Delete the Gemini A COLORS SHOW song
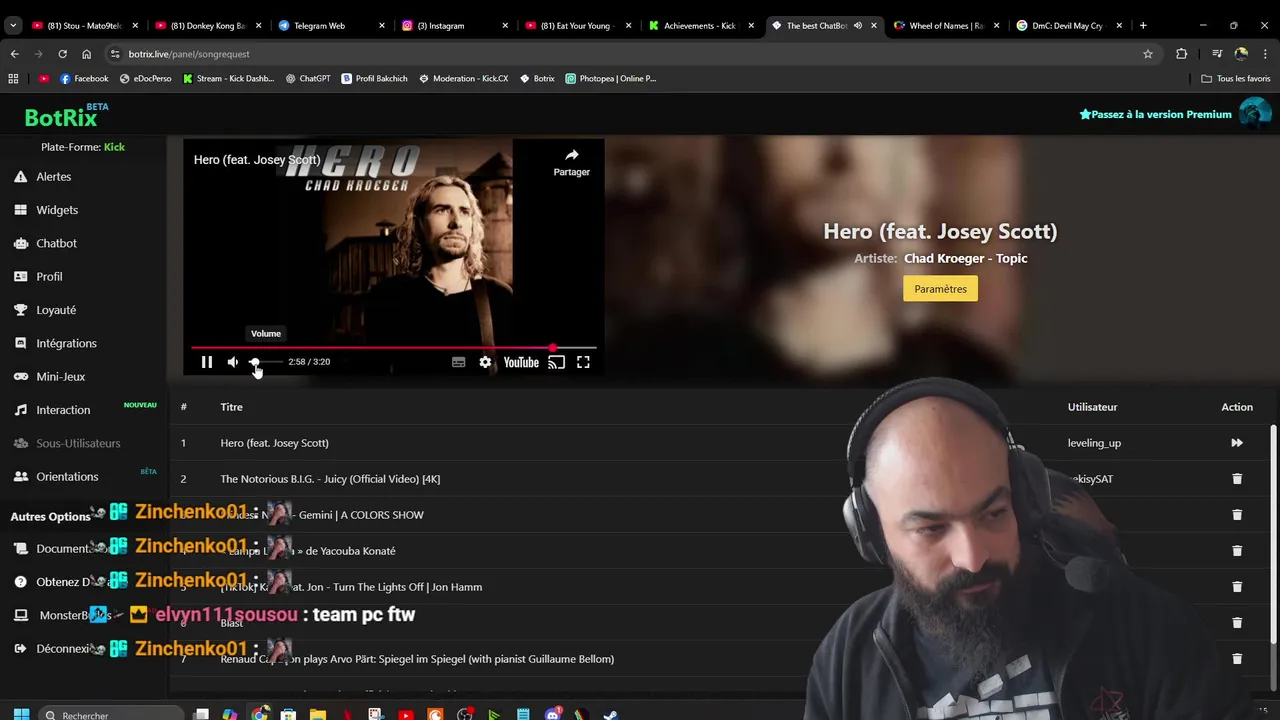Screen dimensions: 1280x720 [x=1237, y=515]
